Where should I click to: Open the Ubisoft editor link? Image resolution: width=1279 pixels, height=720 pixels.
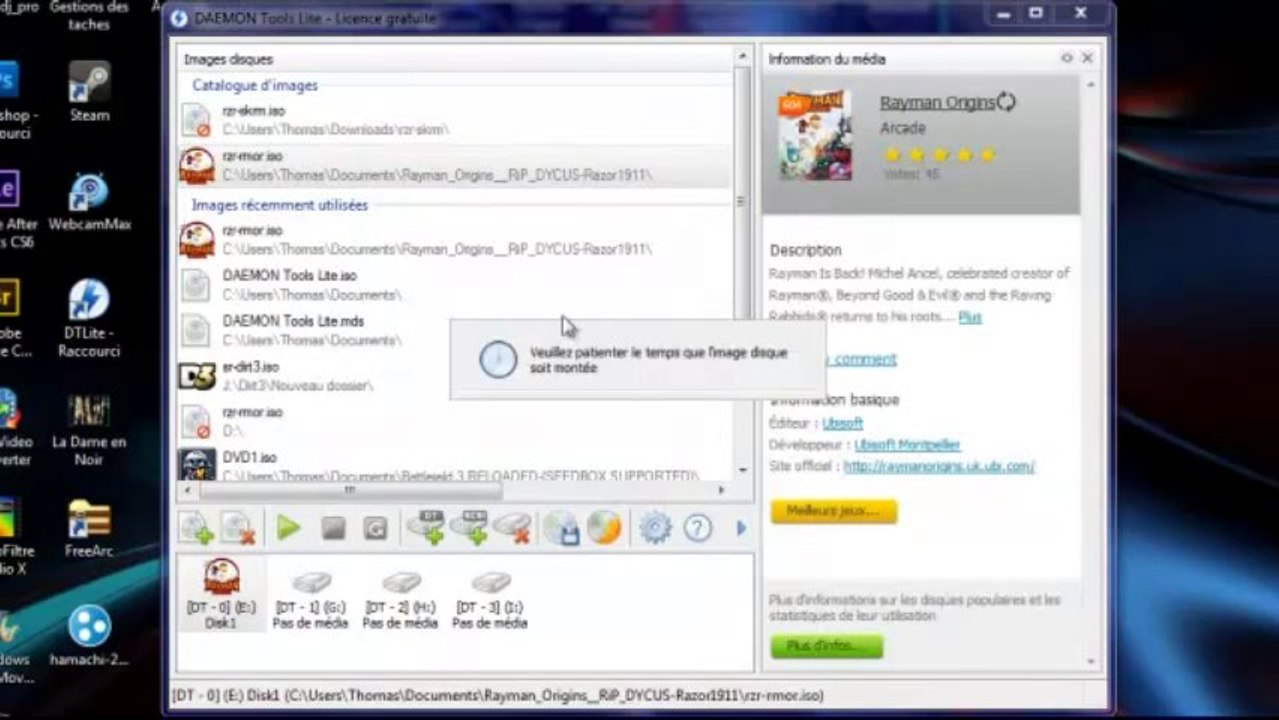tap(842, 423)
